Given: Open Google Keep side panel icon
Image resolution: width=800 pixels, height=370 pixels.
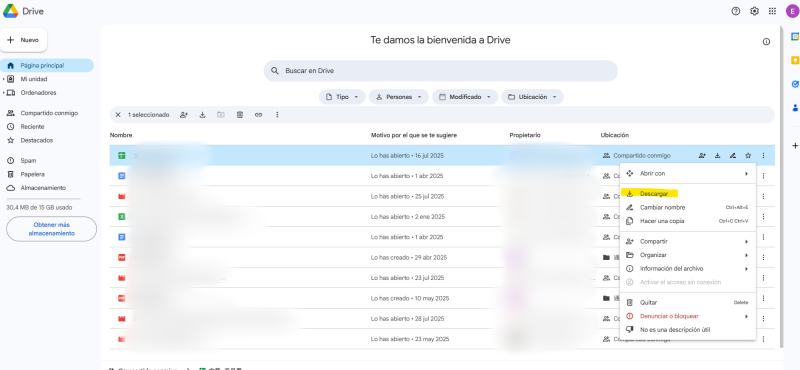Looking at the screenshot, I should point(794,60).
